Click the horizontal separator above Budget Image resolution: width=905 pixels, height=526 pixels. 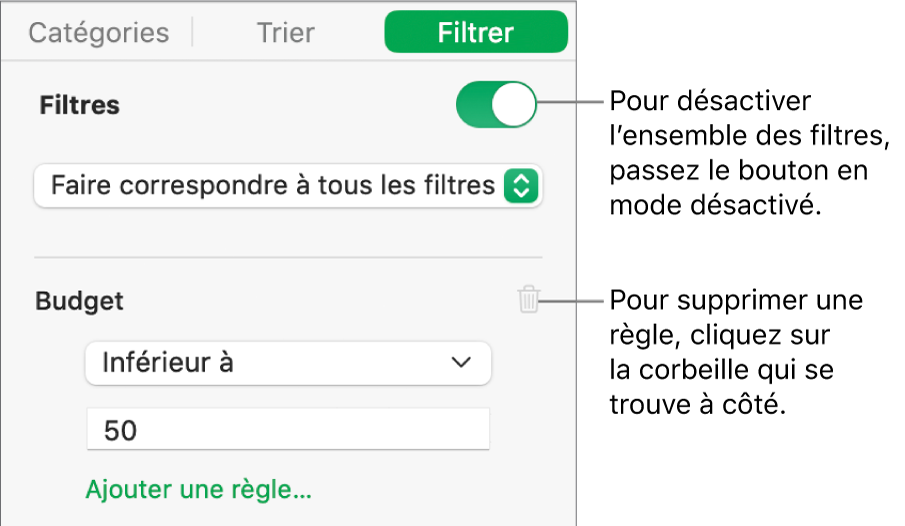(x=288, y=257)
